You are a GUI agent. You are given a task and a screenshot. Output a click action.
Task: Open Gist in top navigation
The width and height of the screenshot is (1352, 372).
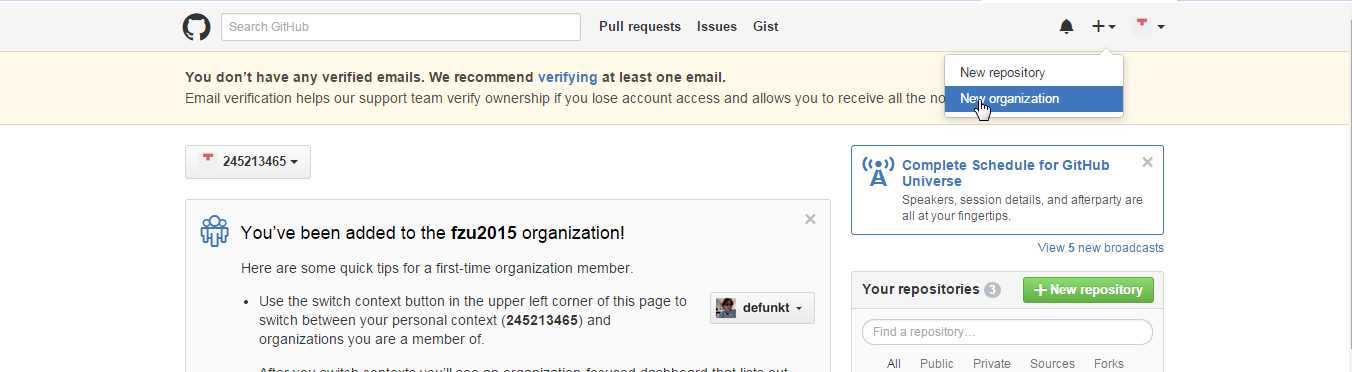coord(766,27)
